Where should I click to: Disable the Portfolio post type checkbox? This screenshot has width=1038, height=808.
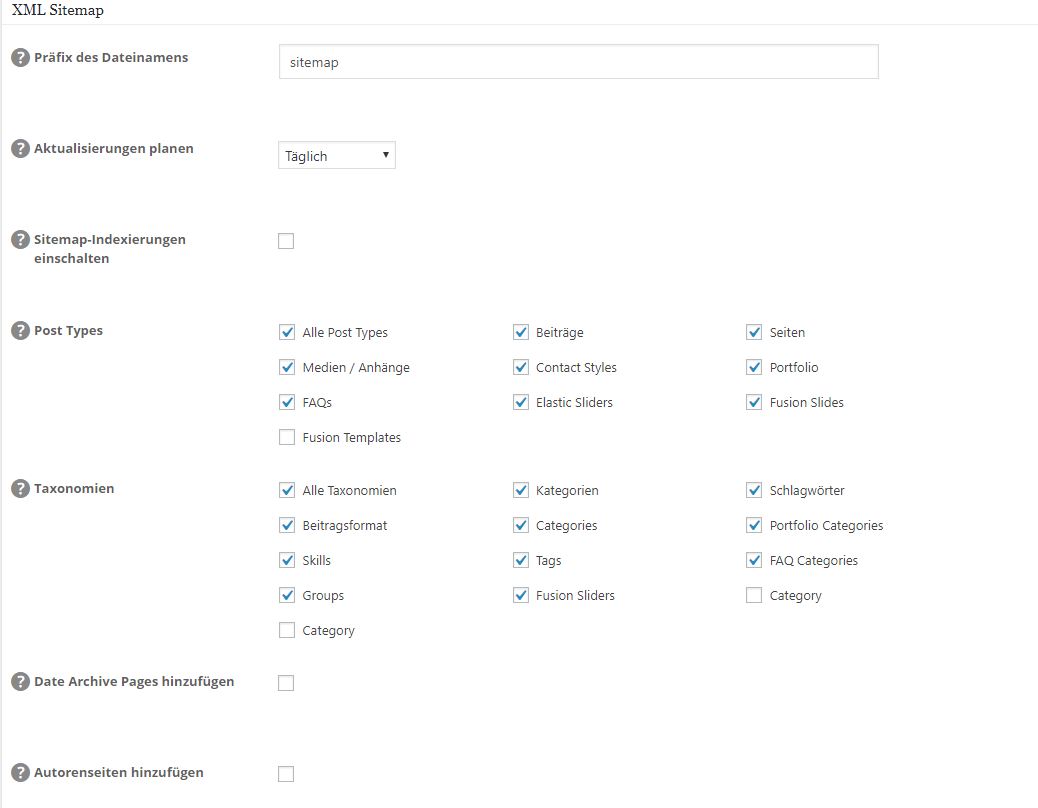[x=754, y=367]
